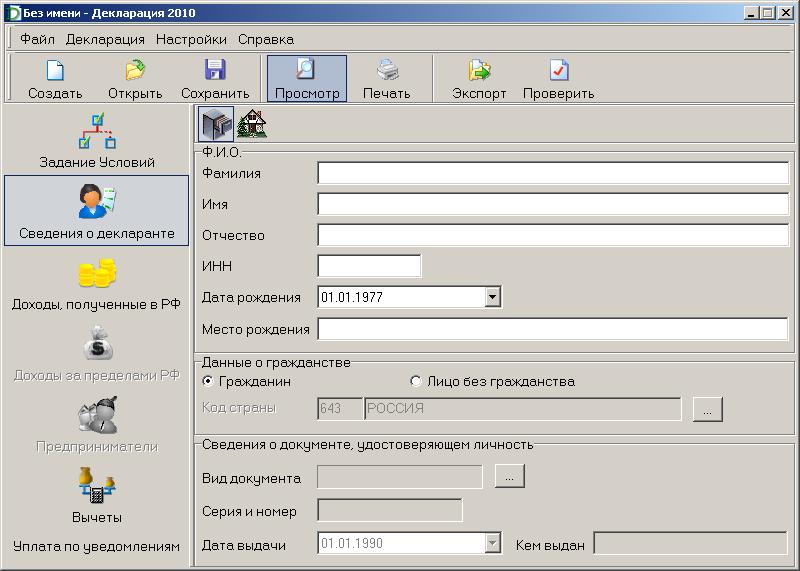800x571 pixels.
Task: Click Уплата по уведомлениям sidebar item
Action: pos(97,546)
